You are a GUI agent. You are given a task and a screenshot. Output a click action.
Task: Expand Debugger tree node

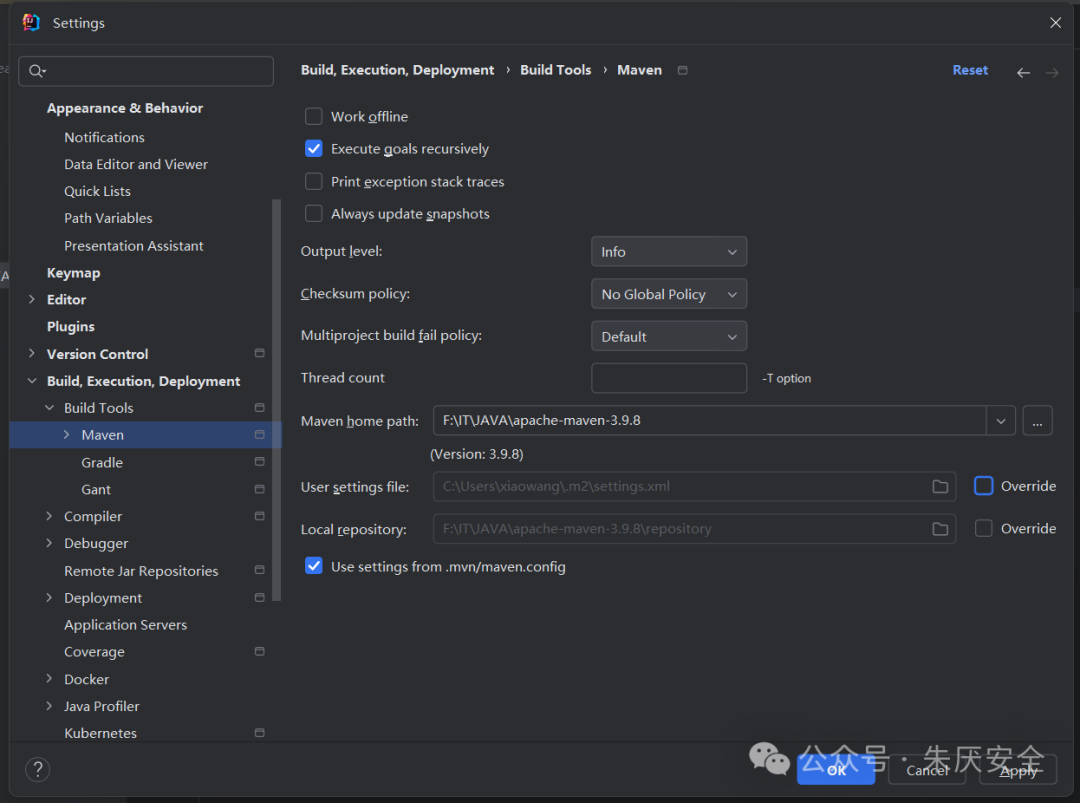(49, 543)
